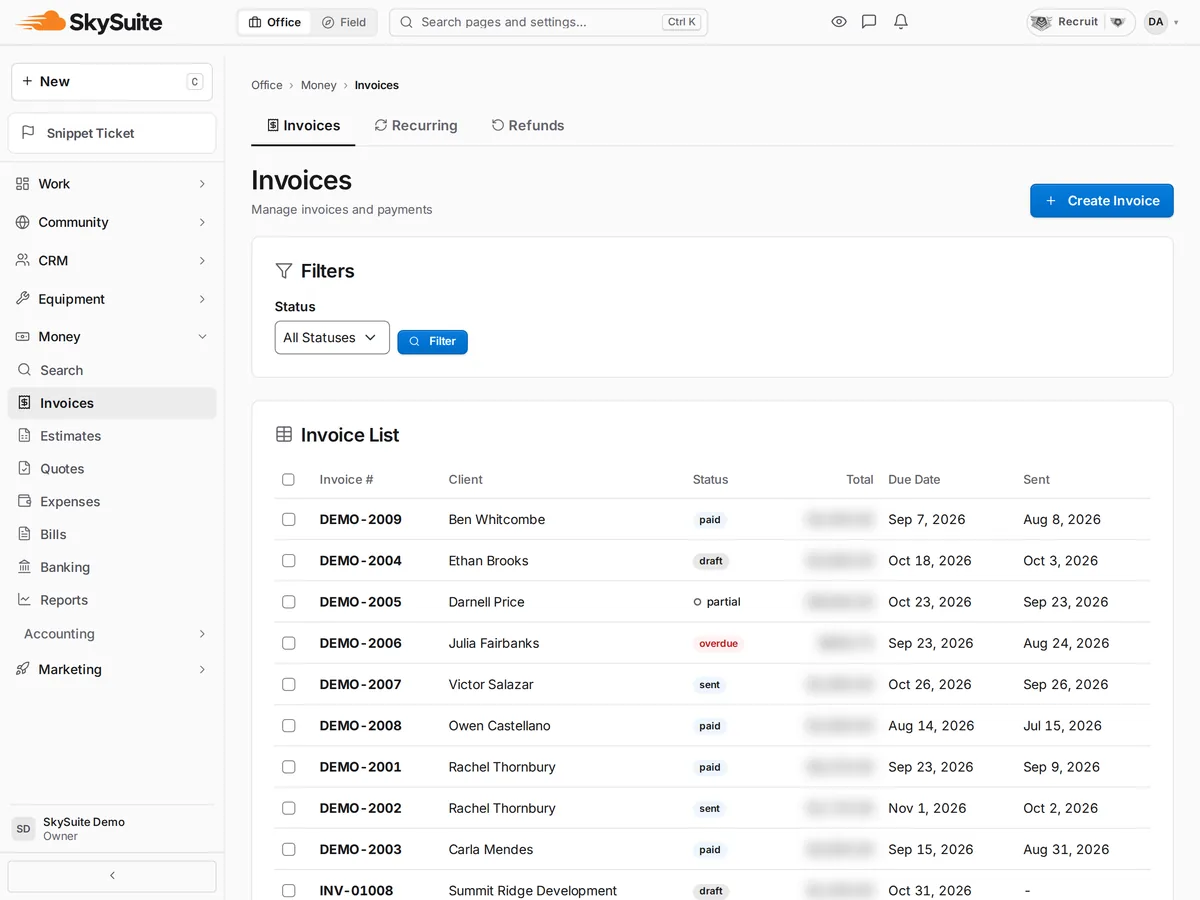Switch to the Refunds tab
1200x900 pixels.
[x=528, y=125]
